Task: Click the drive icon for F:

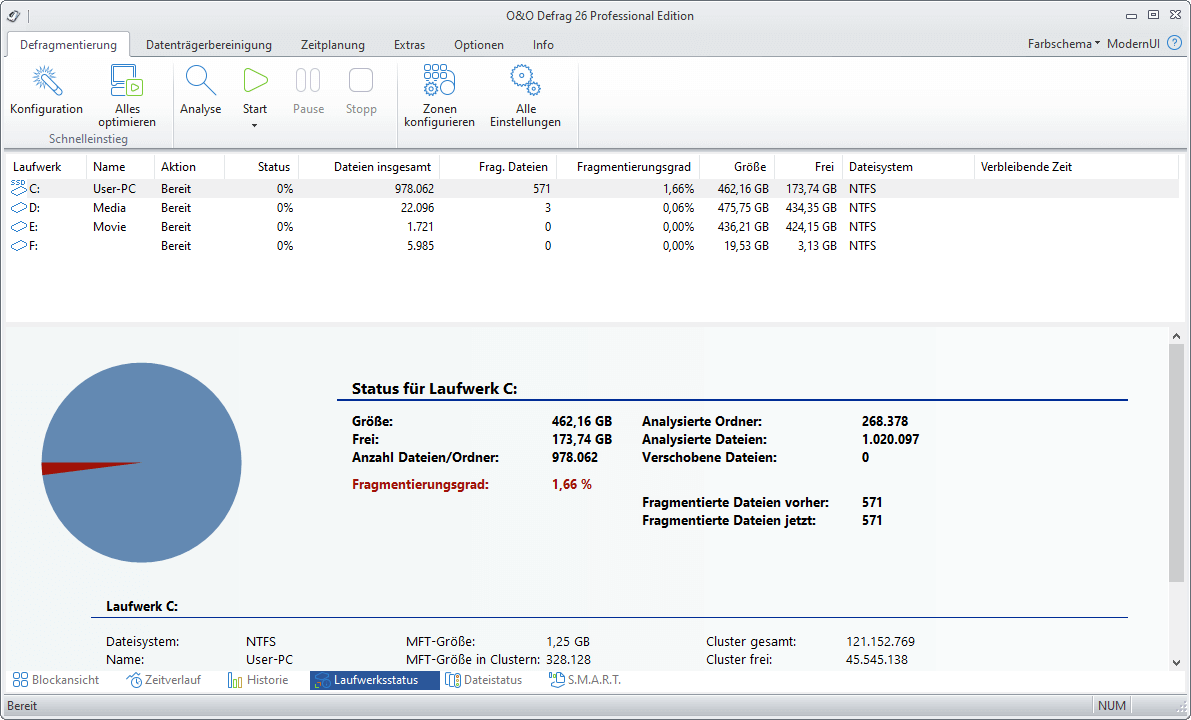Action: [18, 245]
